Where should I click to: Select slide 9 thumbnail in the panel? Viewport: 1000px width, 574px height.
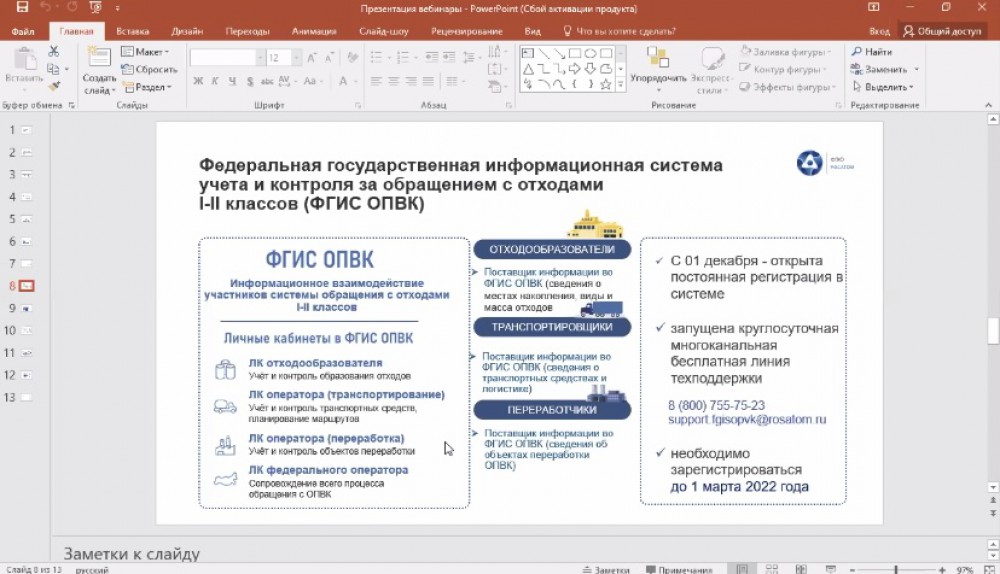(x=26, y=308)
